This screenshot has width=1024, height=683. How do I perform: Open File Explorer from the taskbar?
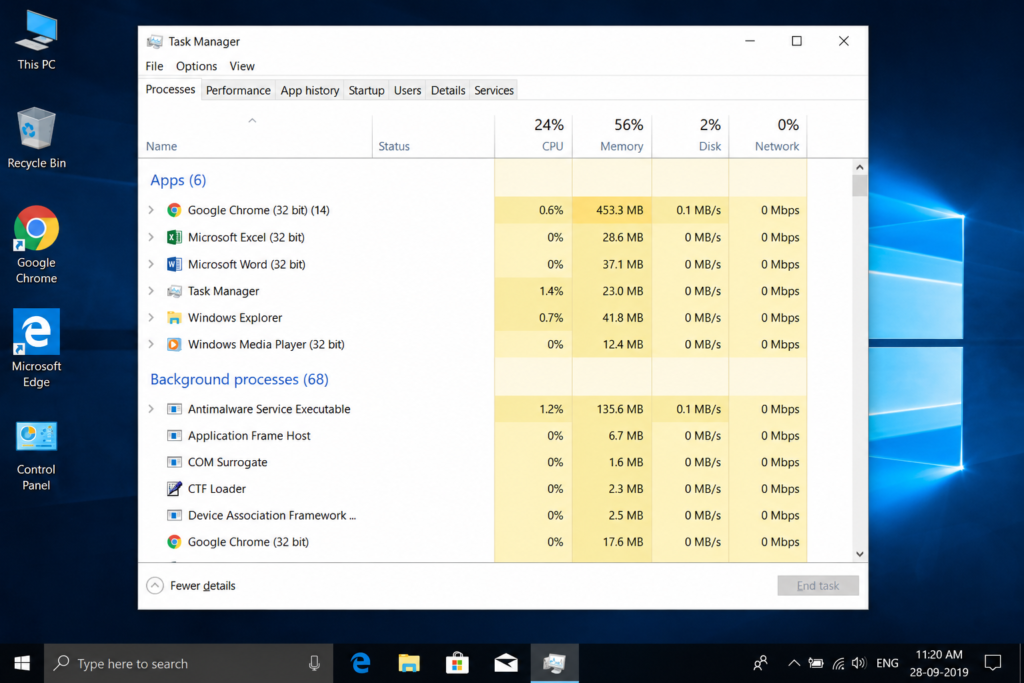409,663
